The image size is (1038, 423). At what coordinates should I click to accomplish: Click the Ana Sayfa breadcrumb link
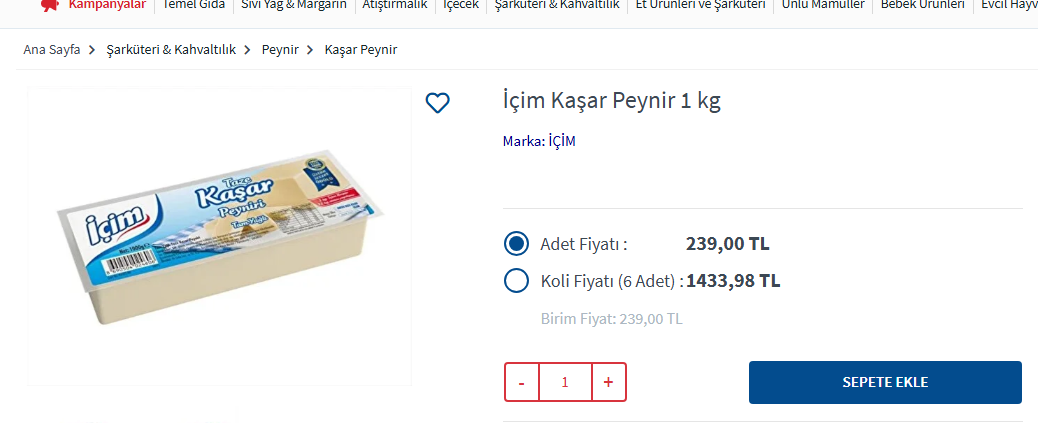coord(52,49)
